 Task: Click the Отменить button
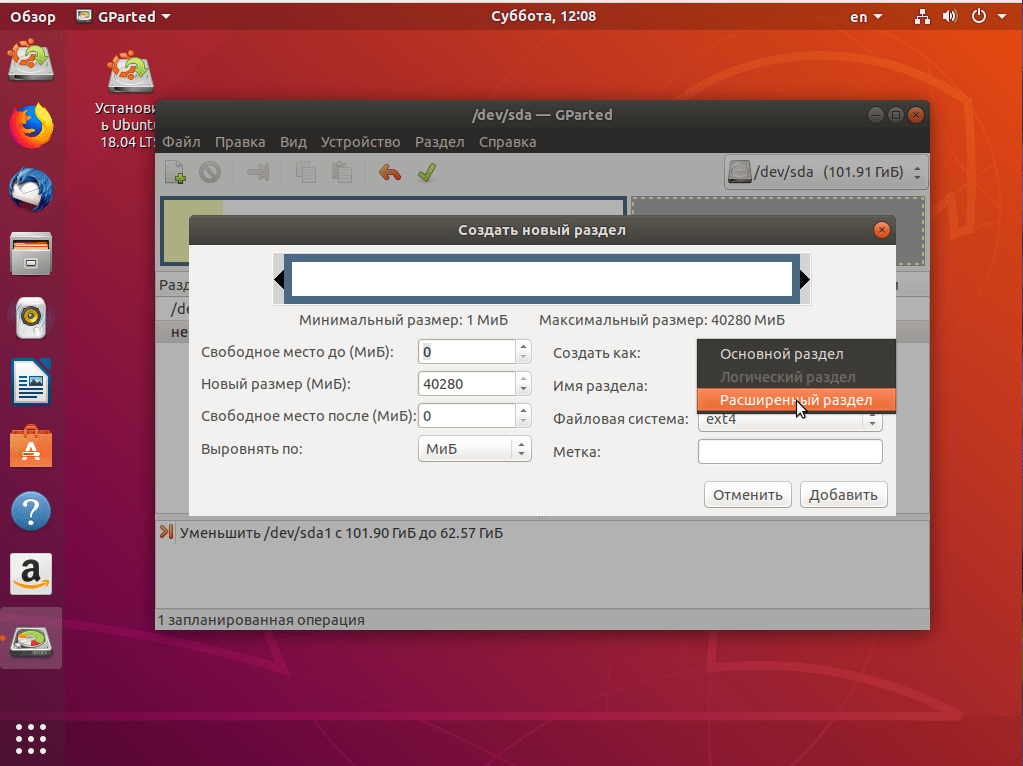point(748,495)
